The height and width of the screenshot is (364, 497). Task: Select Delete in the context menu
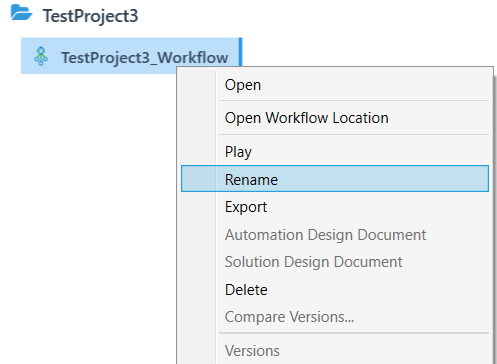pyautogui.click(x=335, y=290)
